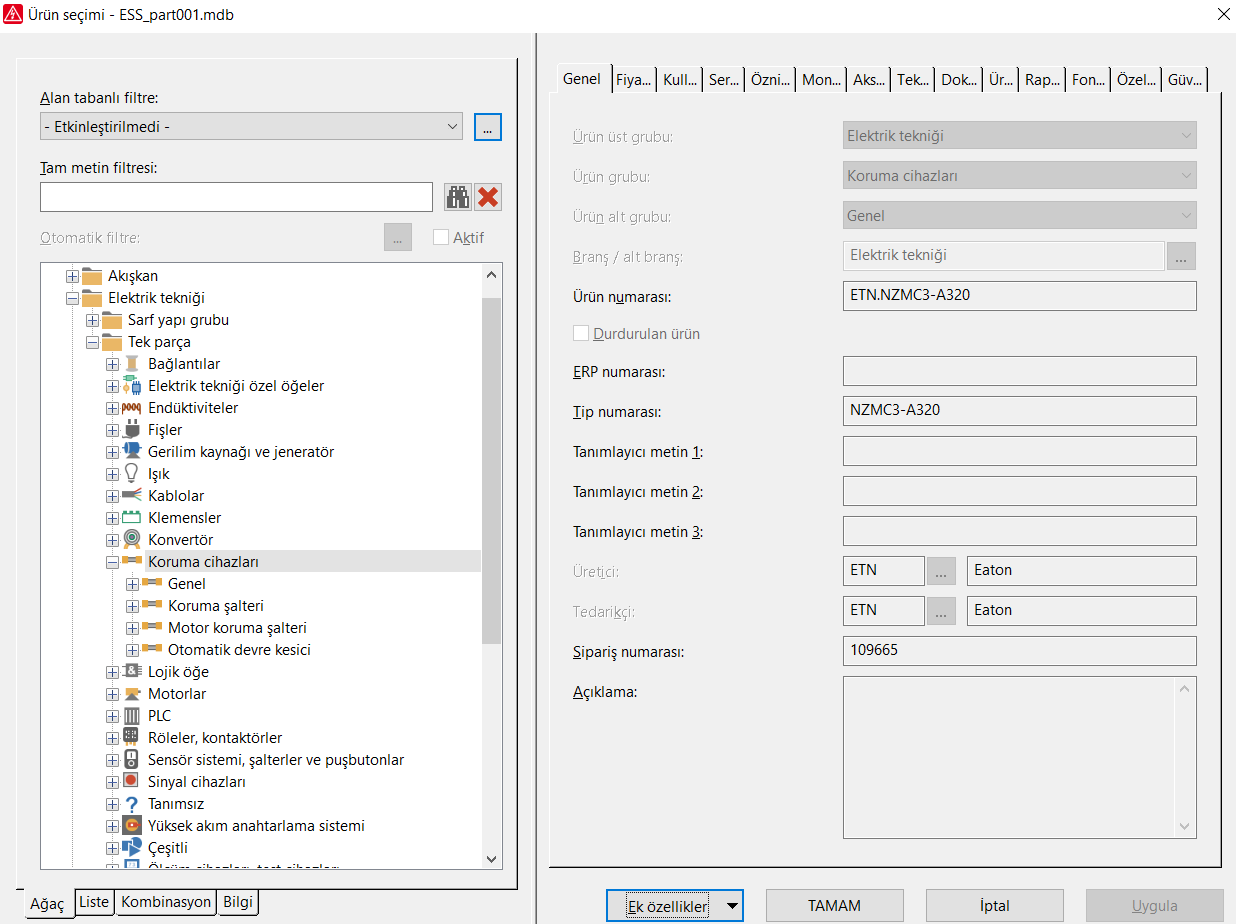
Task: Expand the Motor koruma şalteri node
Action: pos(132,628)
